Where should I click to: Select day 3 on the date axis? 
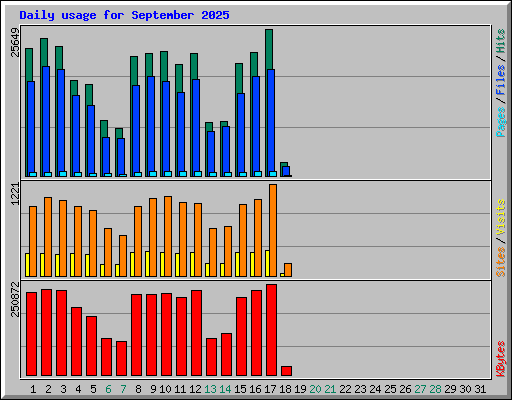[63, 389]
